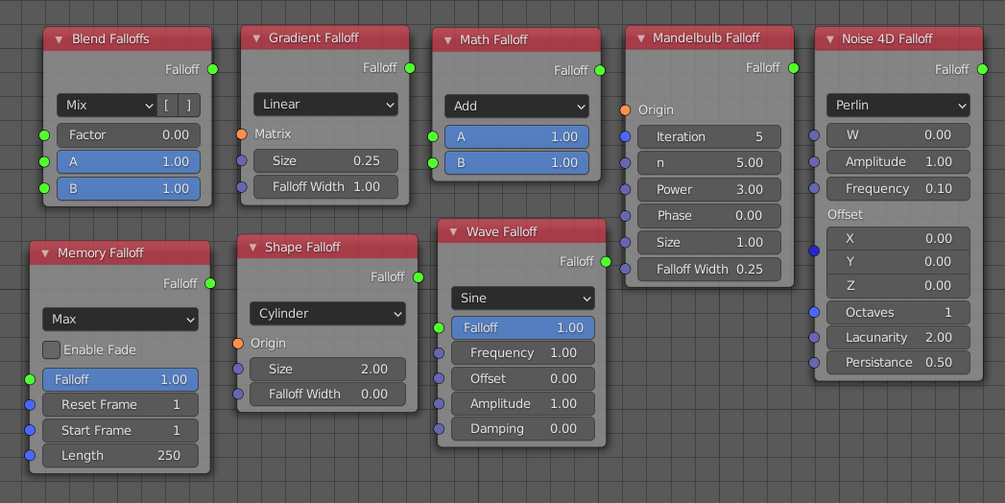Open the Max dropdown in Memory Falloff
Image resolution: width=1005 pixels, height=503 pixels.
(x=120, y=319)
